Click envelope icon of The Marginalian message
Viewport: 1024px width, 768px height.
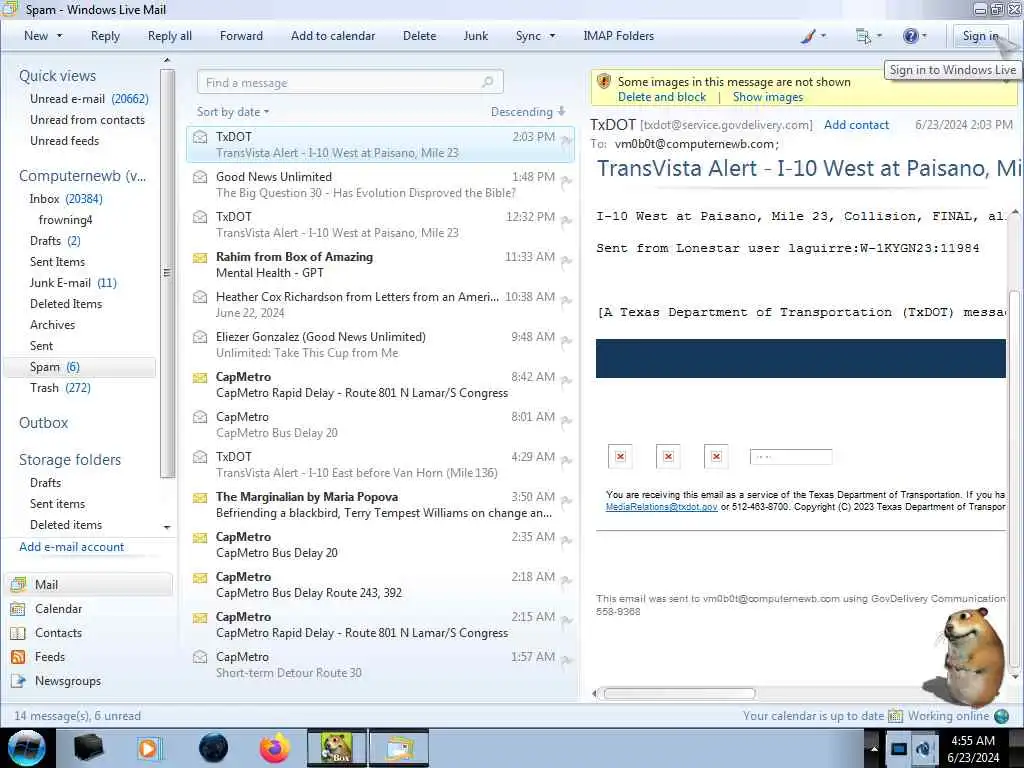click(200, 498)
